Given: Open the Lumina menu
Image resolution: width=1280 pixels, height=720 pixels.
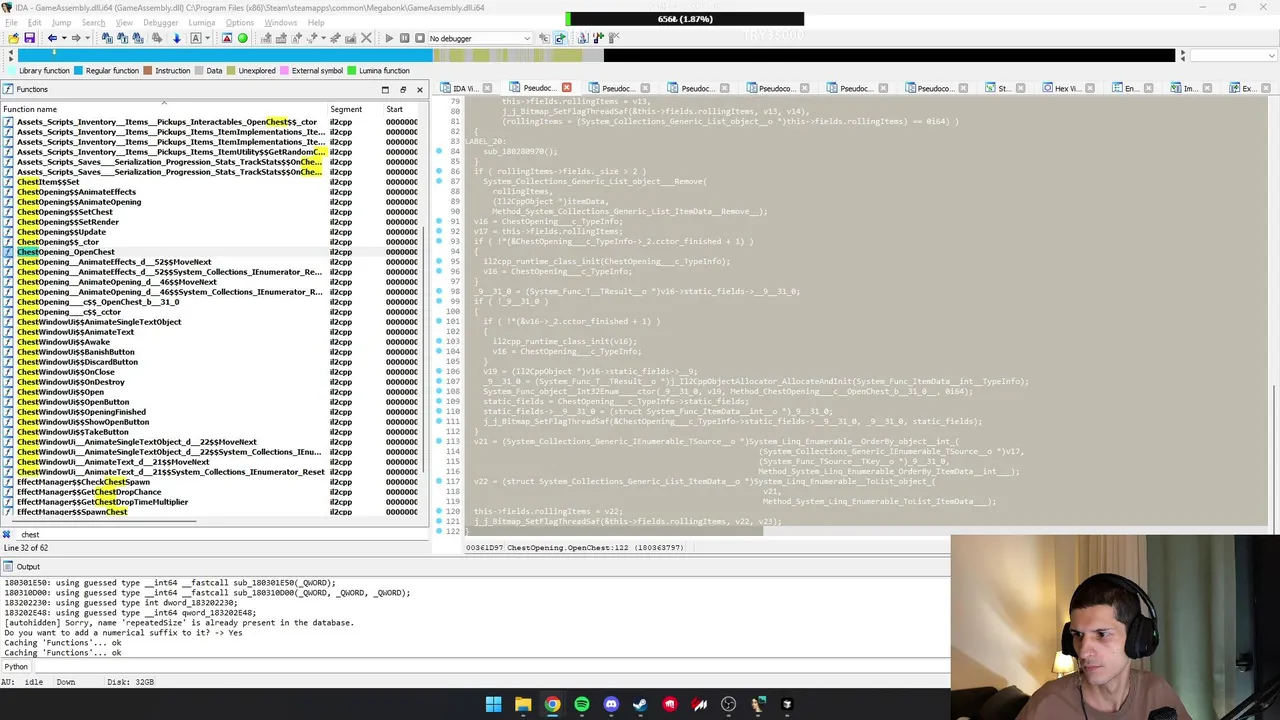Looking at the screenshot, I should [x=201, y=22].
